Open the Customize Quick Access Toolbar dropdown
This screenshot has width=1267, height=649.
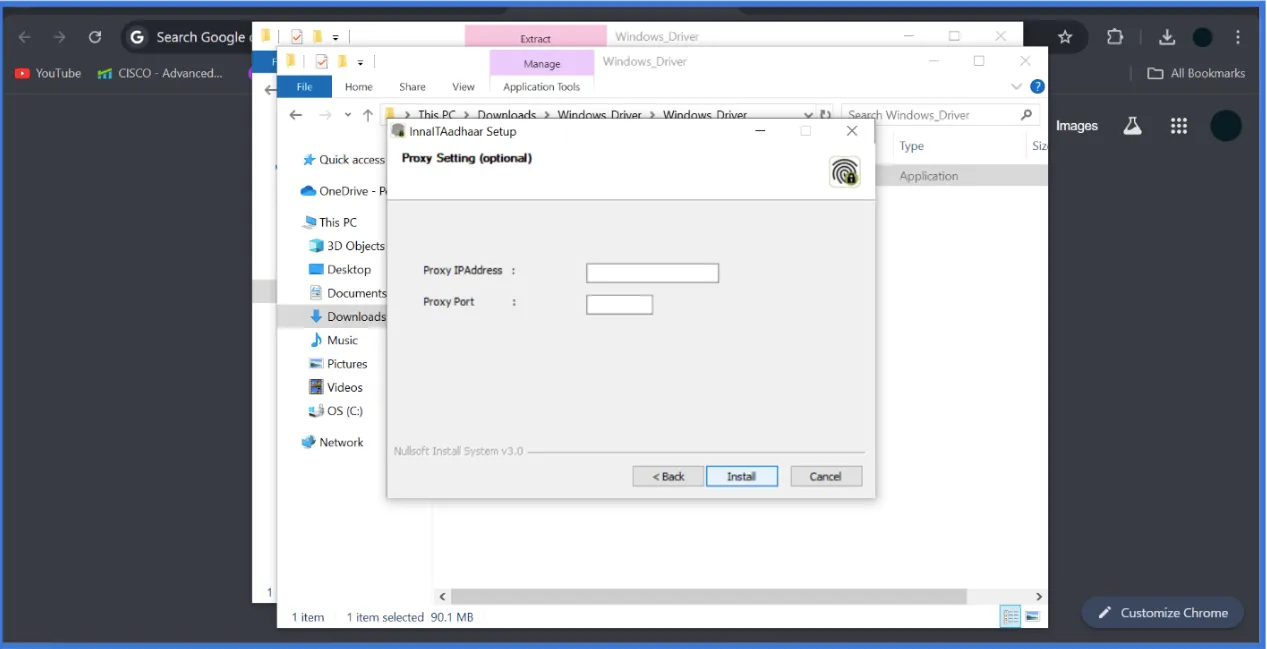[361, 62]
